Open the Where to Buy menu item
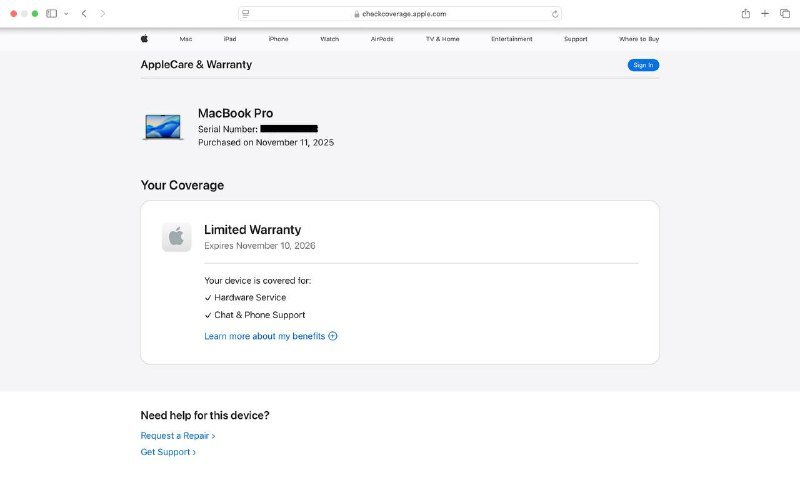The width and height of the screenshot is (800, 500). [x=639, y=39]
